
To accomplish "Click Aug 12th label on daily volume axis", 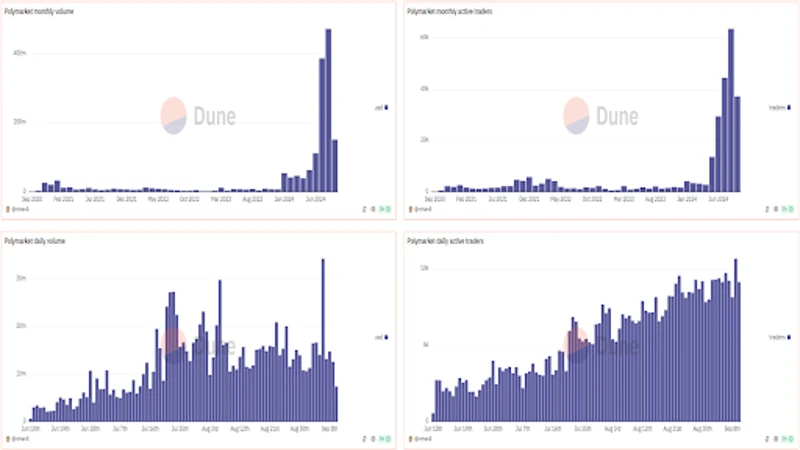I will click(x=239, y=429).
